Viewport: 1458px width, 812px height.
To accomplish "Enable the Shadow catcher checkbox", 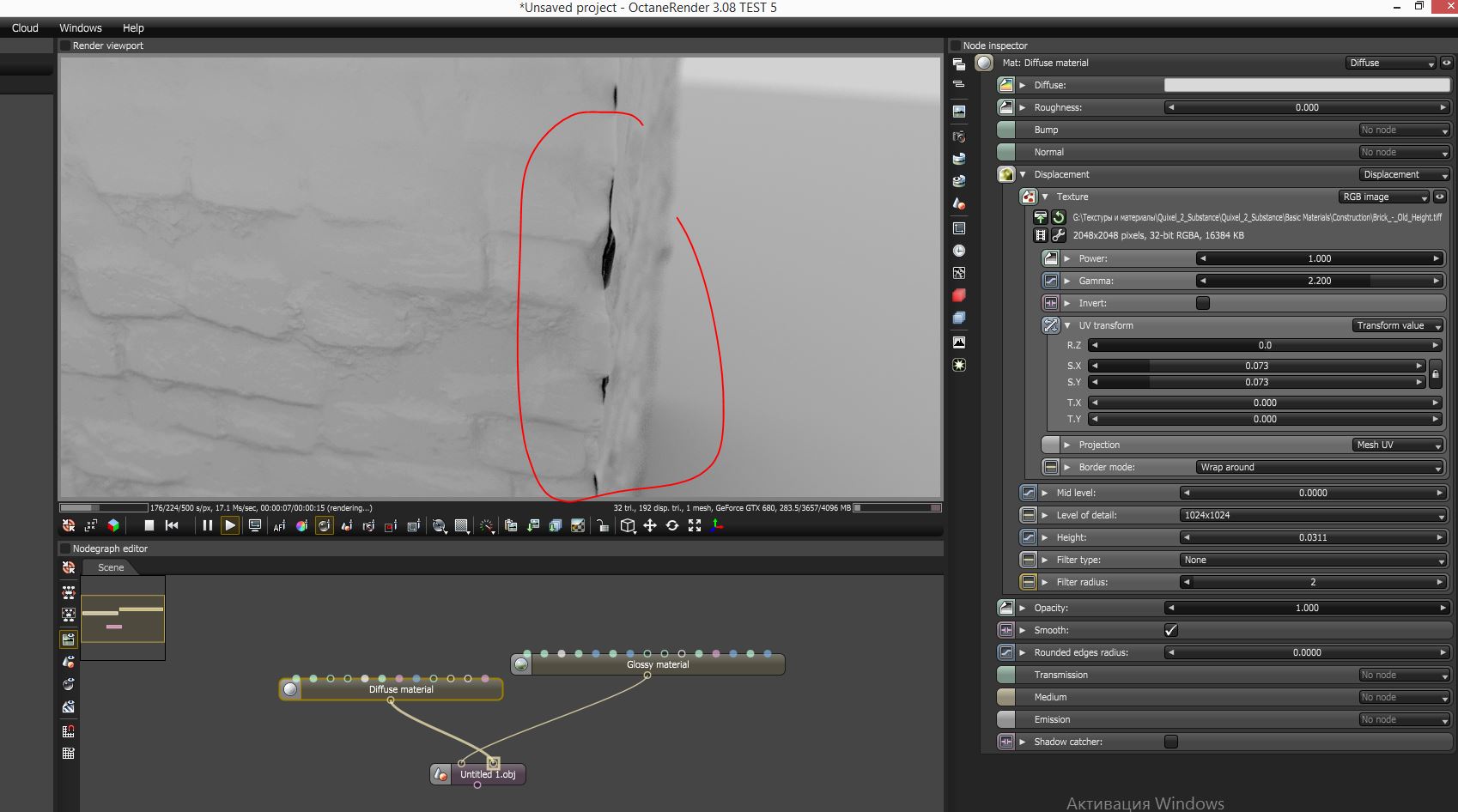I will click(1171, 742).
